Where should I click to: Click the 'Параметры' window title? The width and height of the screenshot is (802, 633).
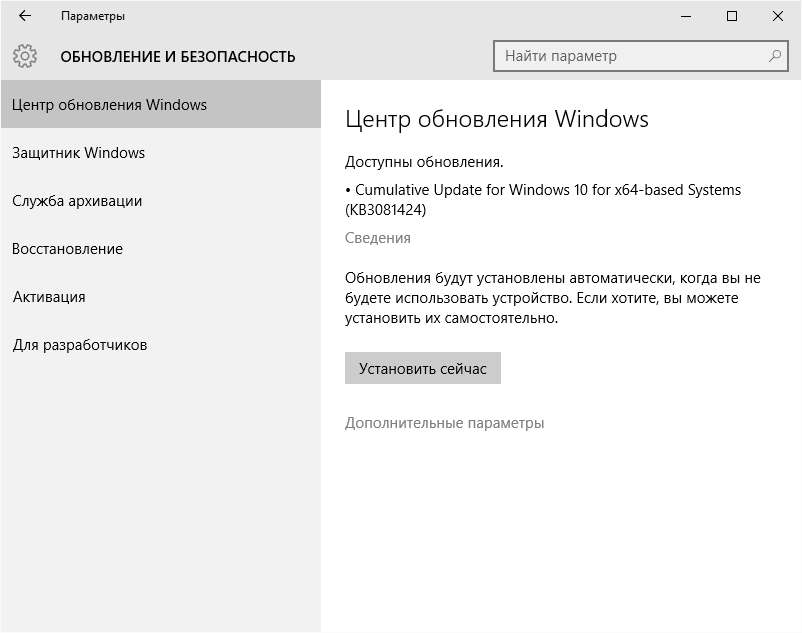pyautogui.click(x=93, y=16)
